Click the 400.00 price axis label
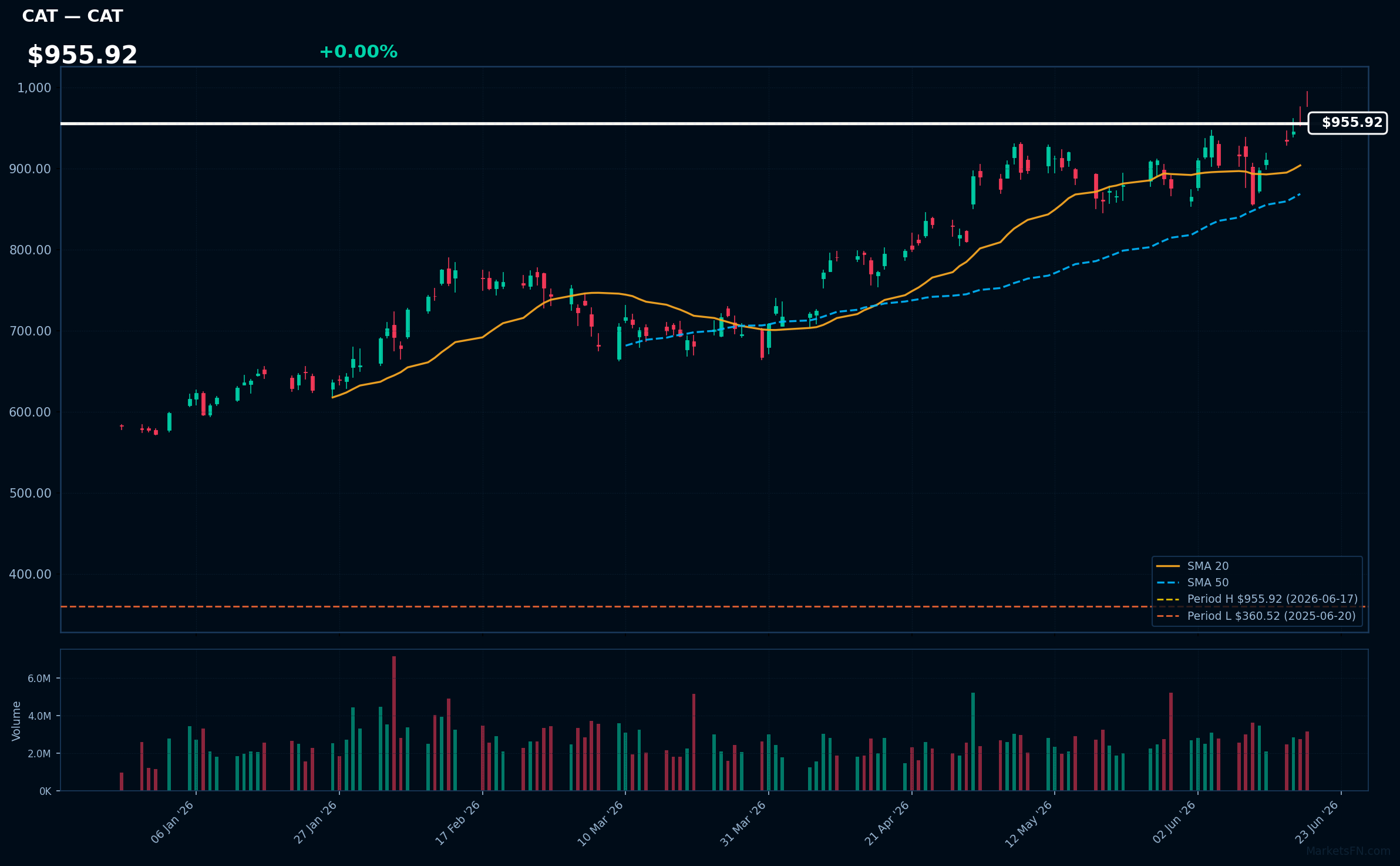1400x866 pixels. (30, 575)
